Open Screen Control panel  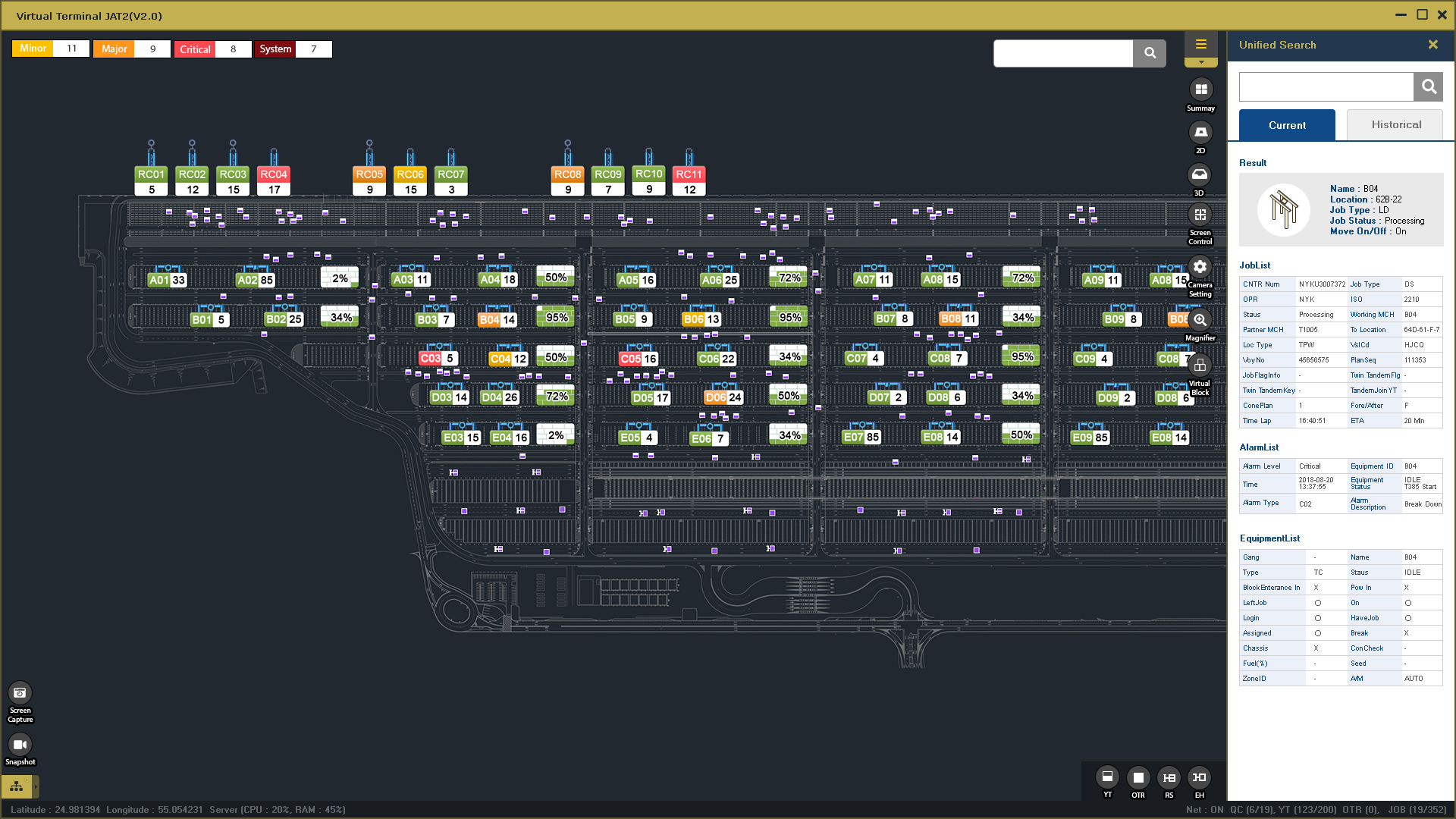click(1200, 215)
